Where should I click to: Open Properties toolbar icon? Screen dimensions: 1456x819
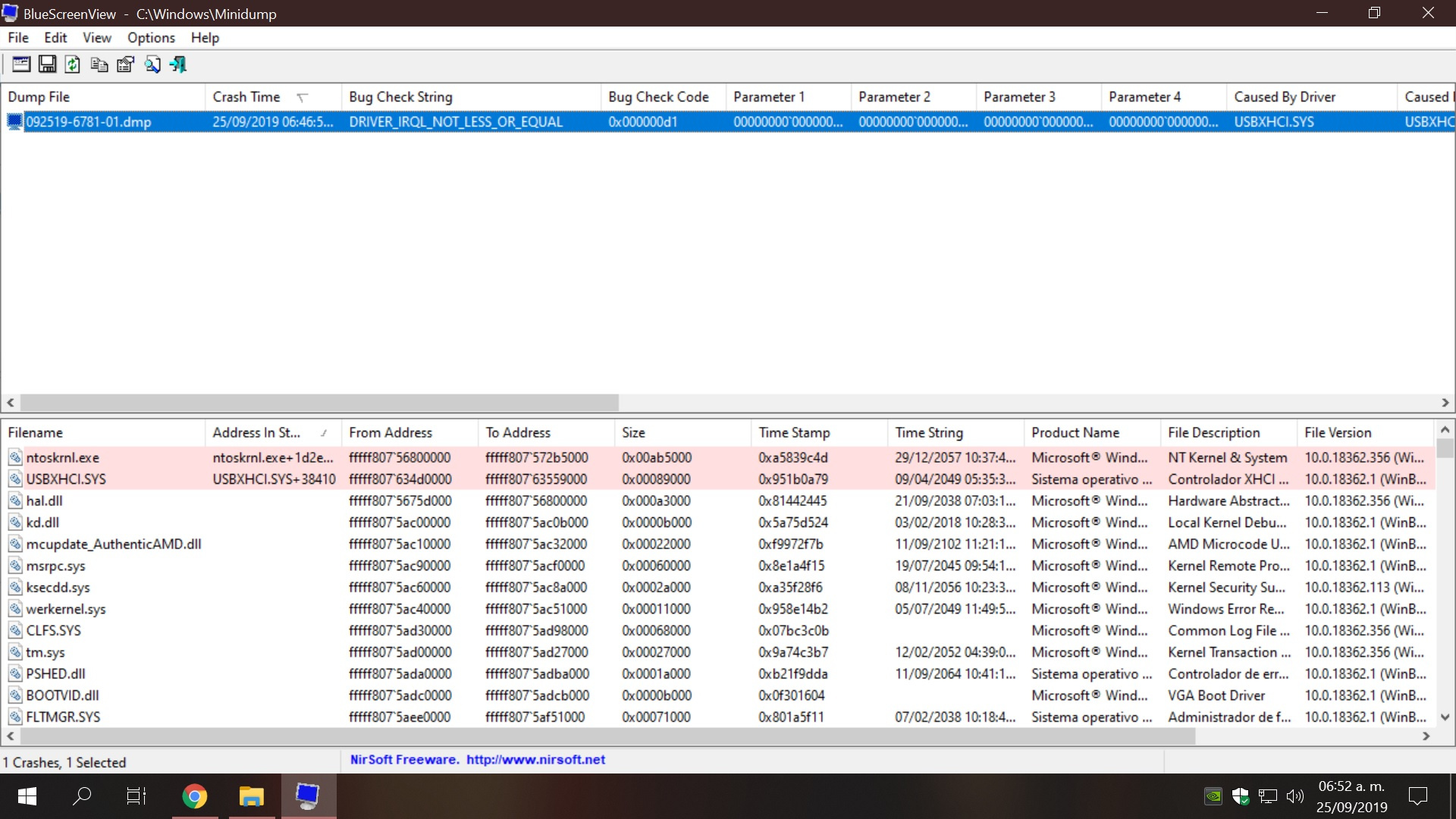click(125, 64)
